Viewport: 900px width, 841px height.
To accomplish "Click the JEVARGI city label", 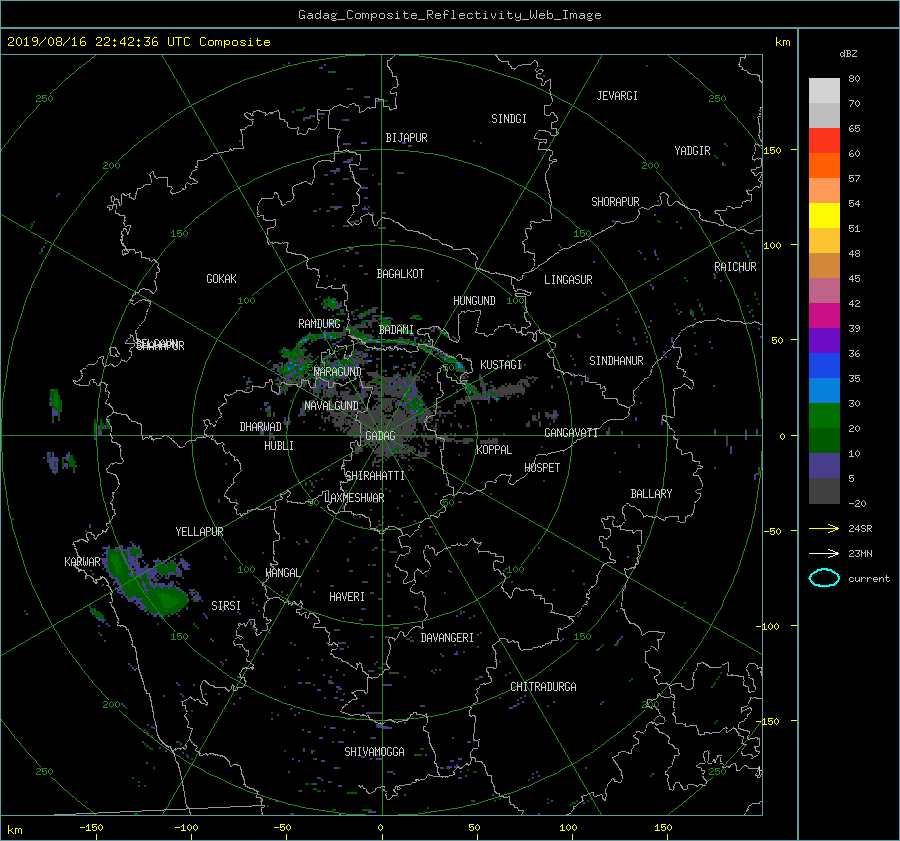I will click(x=617, y=96).
